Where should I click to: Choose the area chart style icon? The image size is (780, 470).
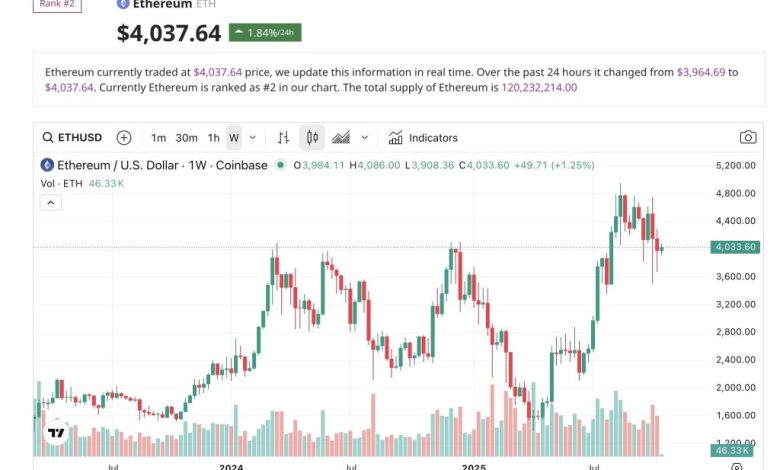[x=341, y=137]
